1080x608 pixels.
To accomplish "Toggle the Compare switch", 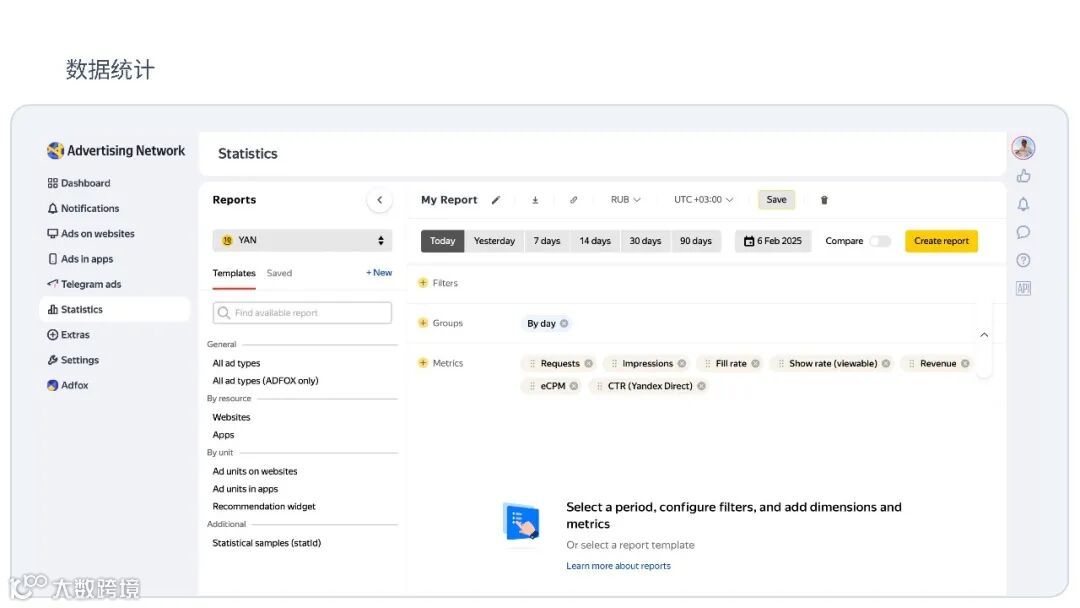I will [880, 241].
